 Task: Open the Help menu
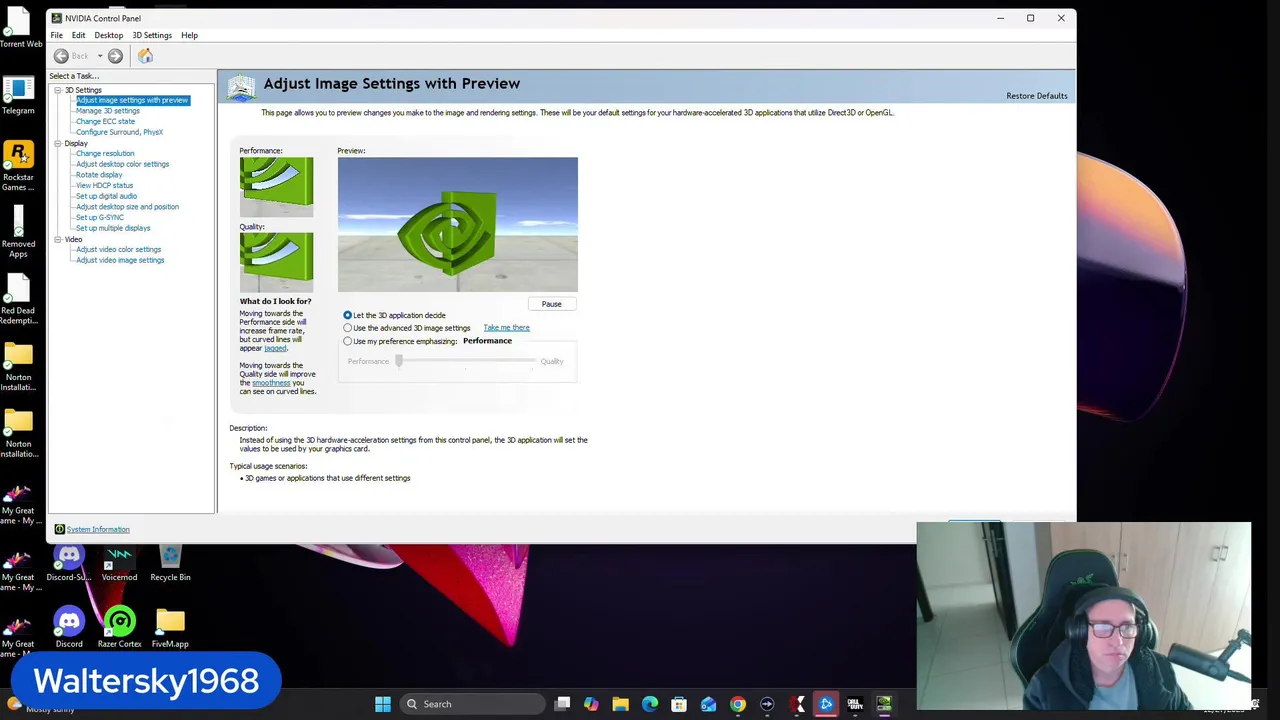click(189, 35)
